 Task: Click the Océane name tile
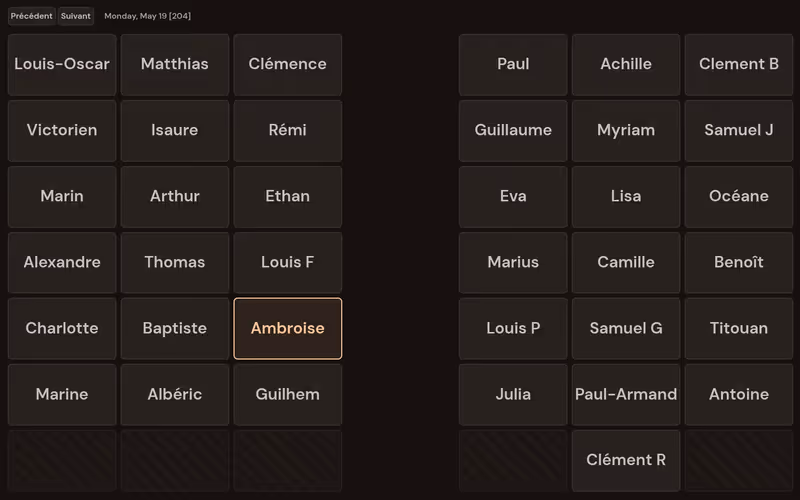coord(739,197)
